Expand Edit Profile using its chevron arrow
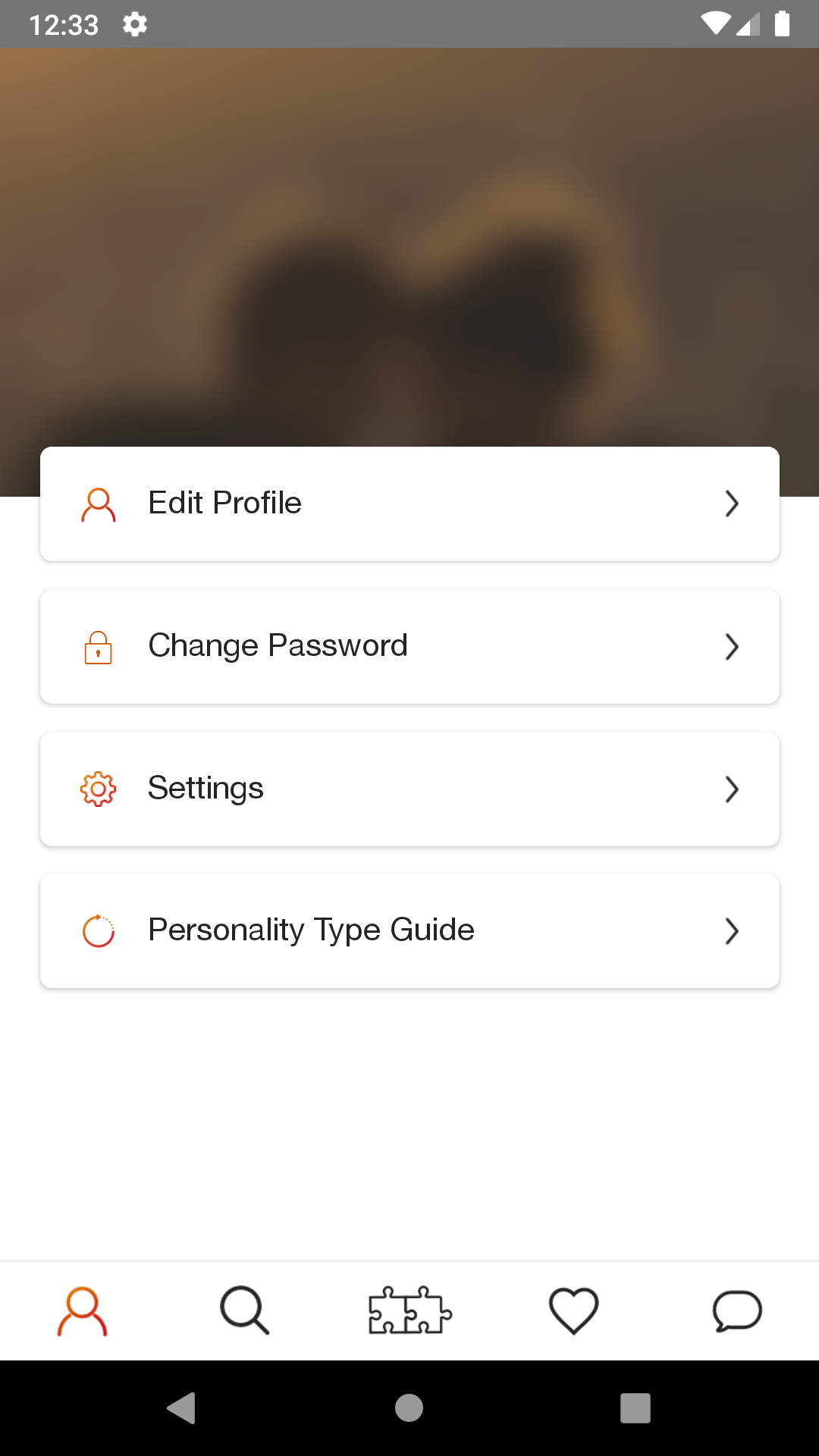 pos(731,504)
